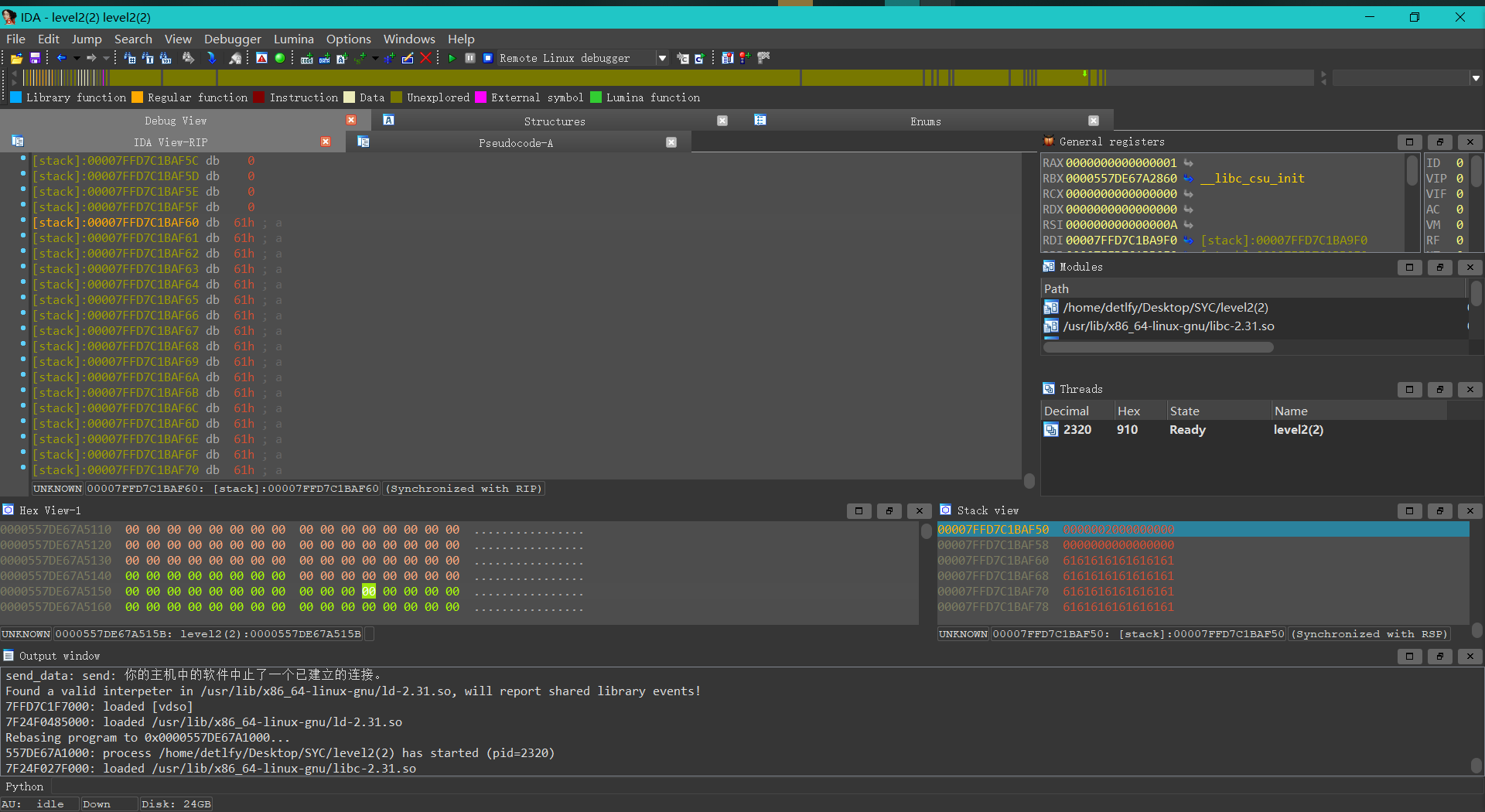The width and height of the screenshot is (1485, 812).
Task: Click the RAX register value
Action: click(x=1121, y=163)
